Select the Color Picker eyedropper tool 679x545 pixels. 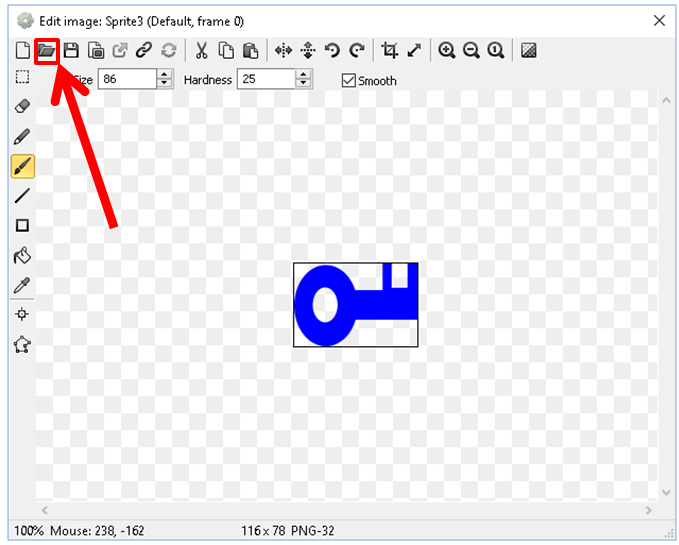pos(23,286)
